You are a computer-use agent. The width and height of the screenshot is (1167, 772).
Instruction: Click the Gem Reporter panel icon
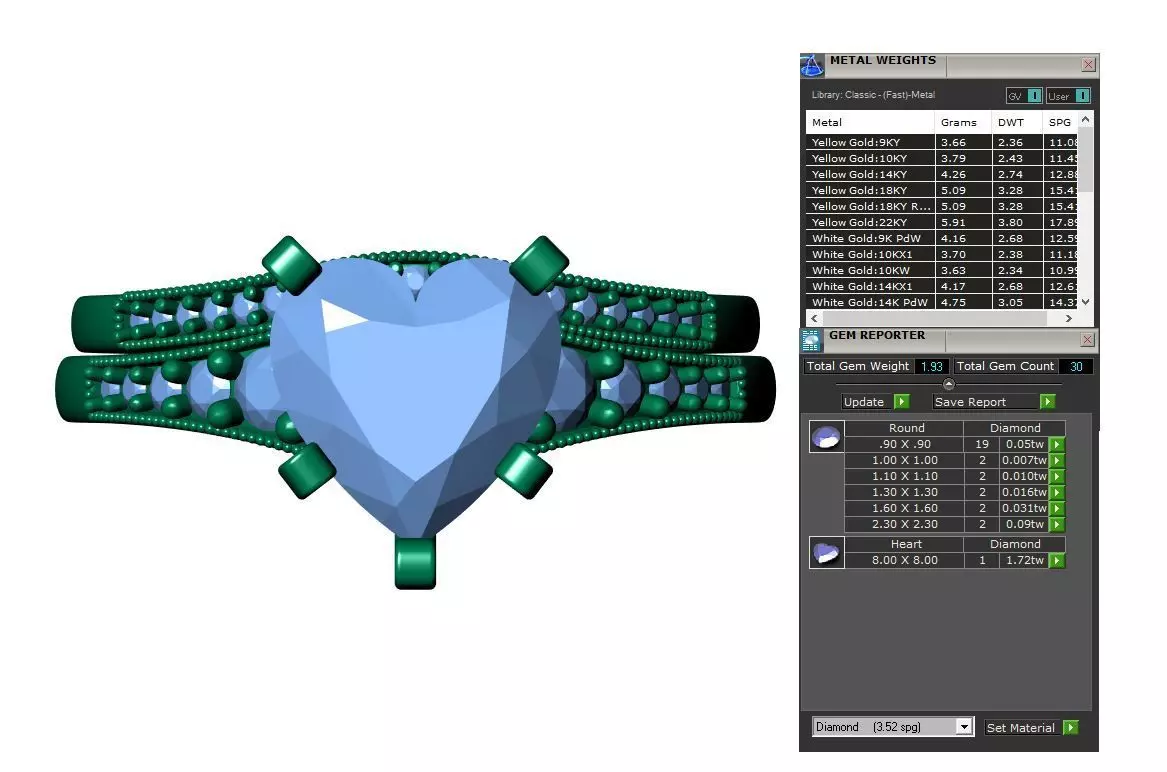click(810, 340)
